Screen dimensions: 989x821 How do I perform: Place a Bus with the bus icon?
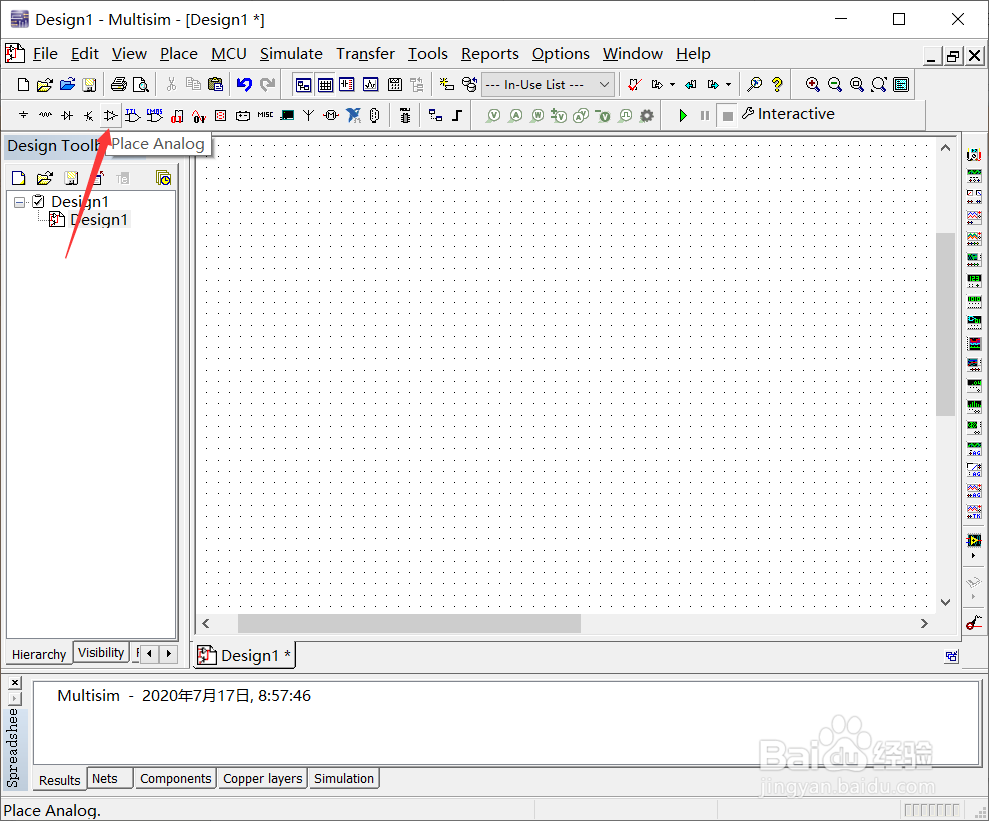click(x=457, y=115)
